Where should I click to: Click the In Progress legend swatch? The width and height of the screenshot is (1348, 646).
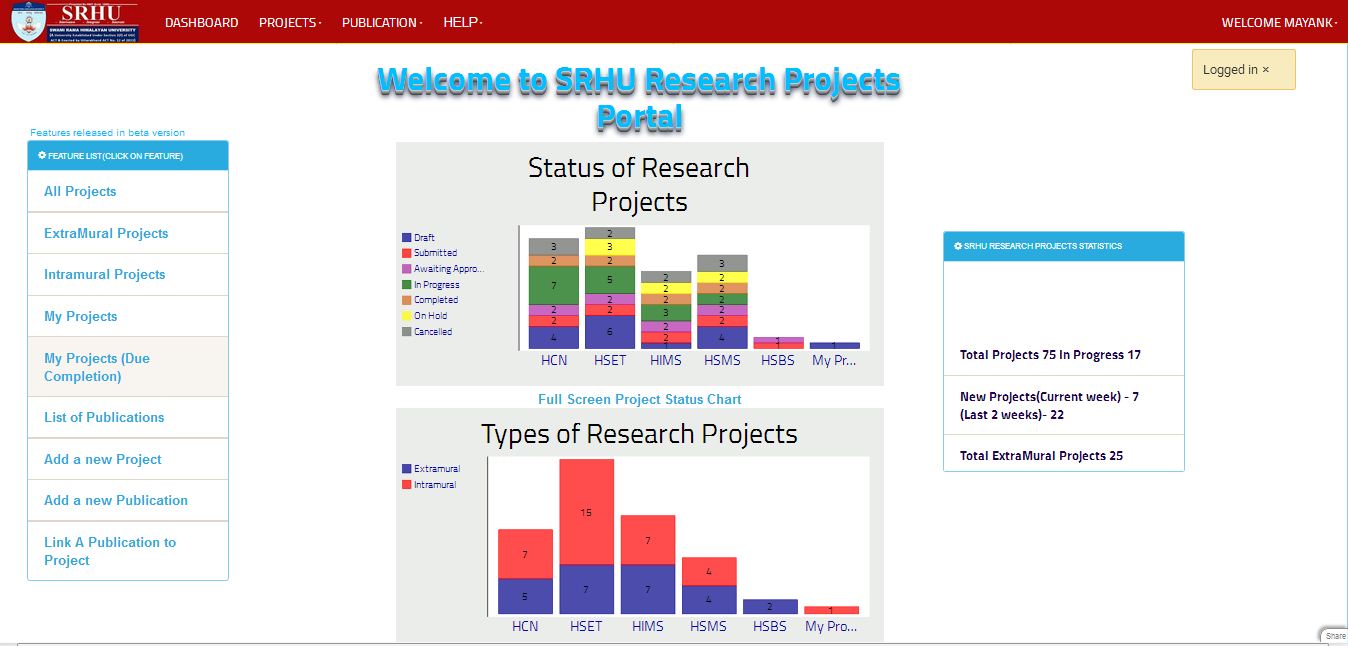pyautogui.click(x=406, y=285)
